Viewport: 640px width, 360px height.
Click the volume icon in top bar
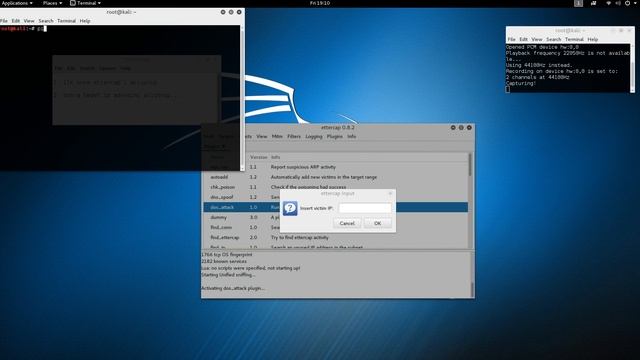click(x=618, y=3)
